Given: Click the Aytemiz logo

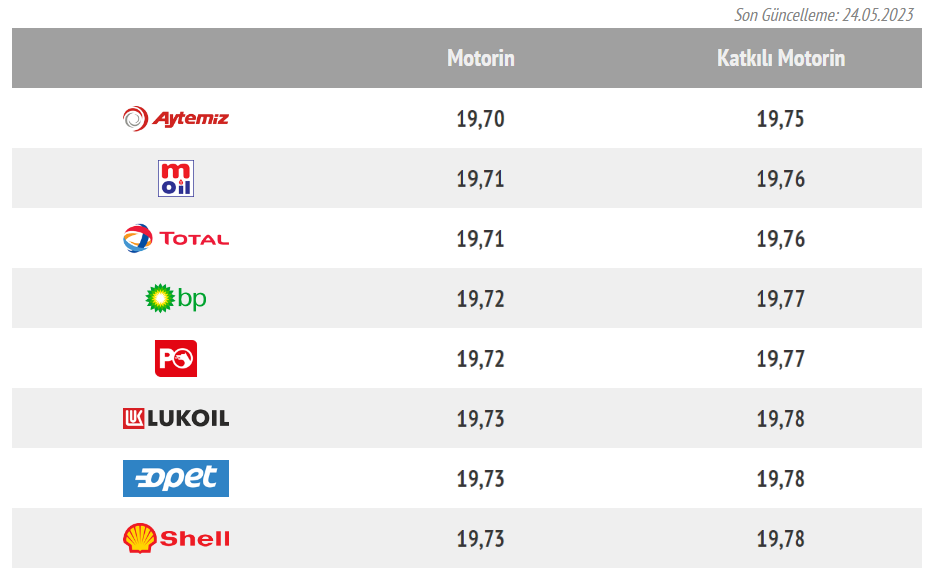Looking at the screenshot, I should coord(176,119).
